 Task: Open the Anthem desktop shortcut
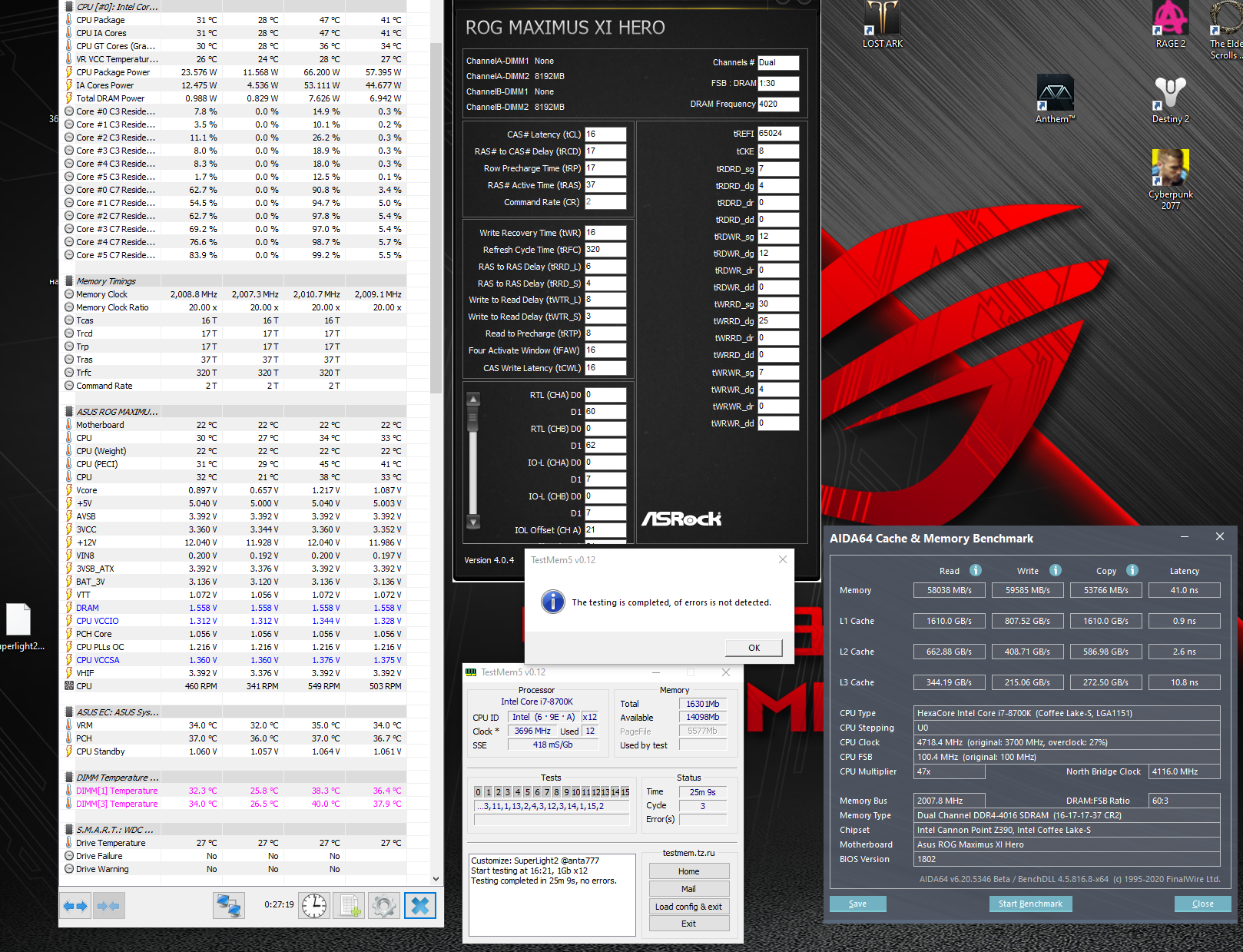1055,99
